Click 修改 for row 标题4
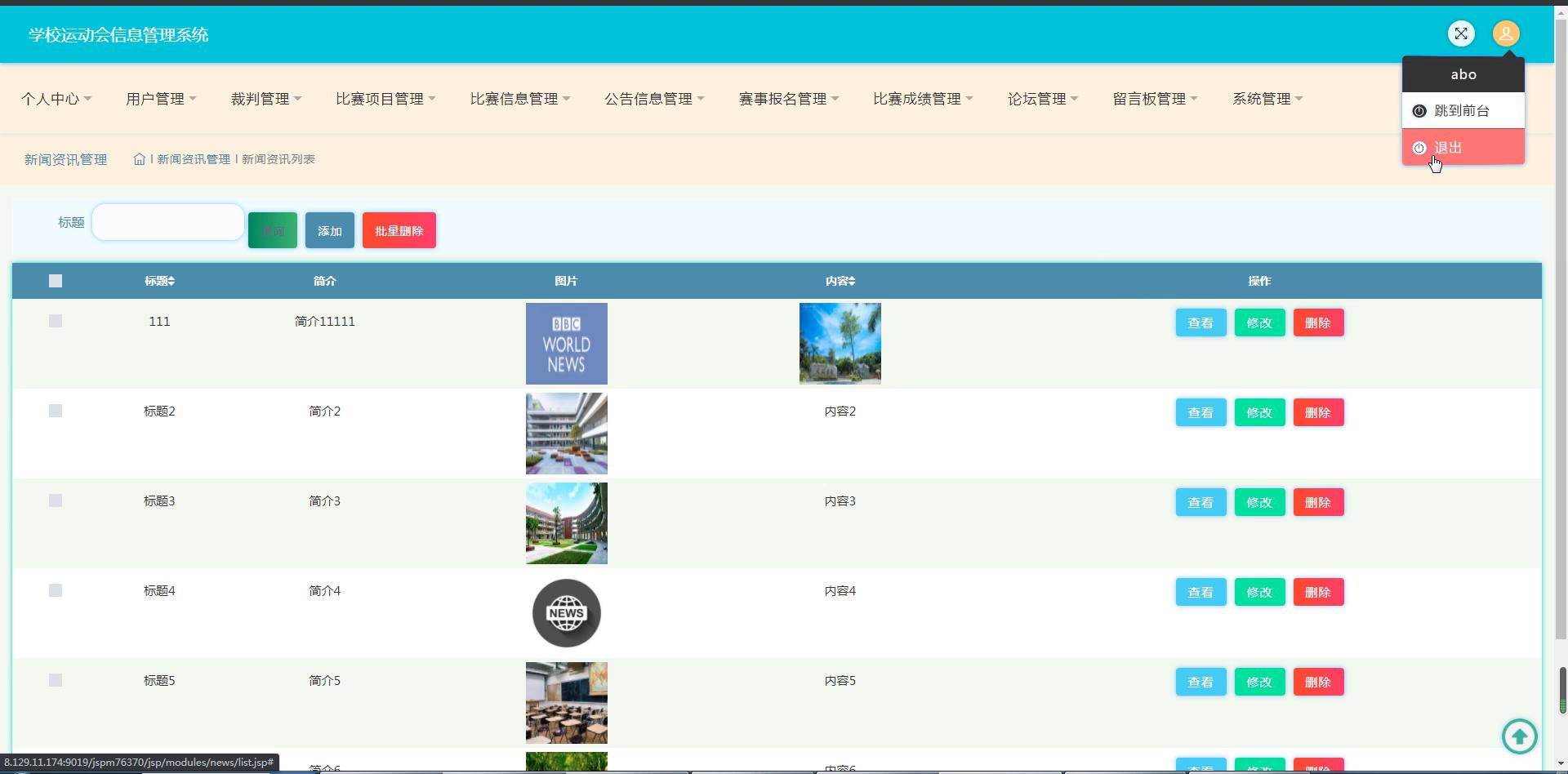This screenshot has height=774, width=1568. tap(1259, 592)
